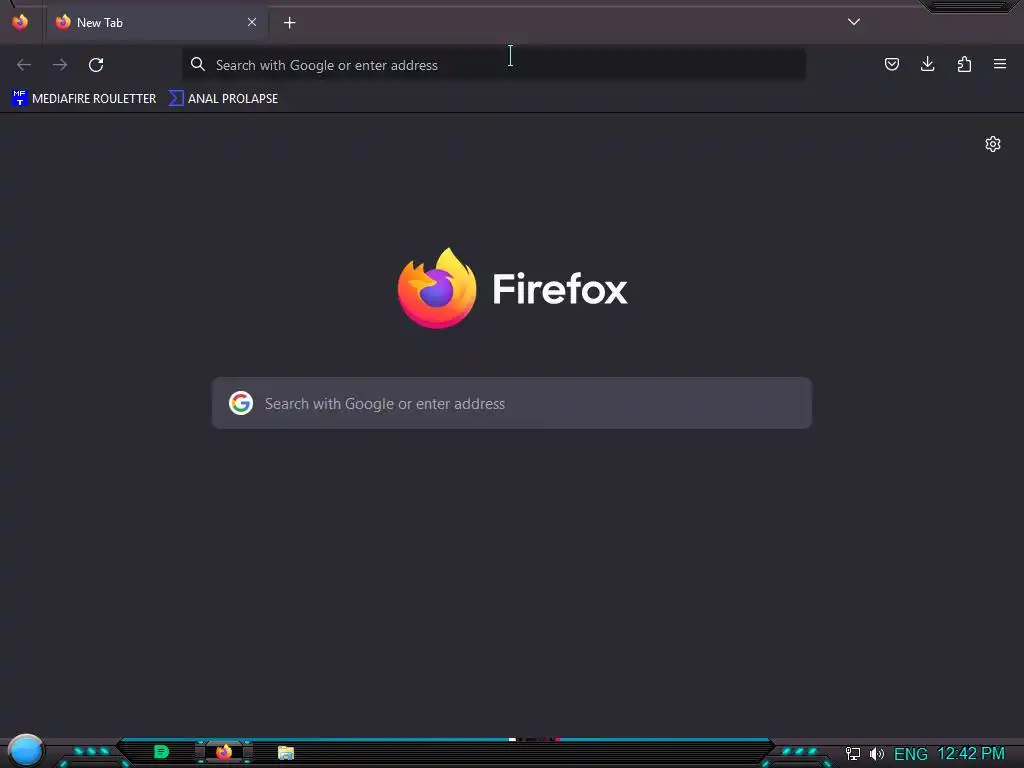
Task: Open the green chat app on taskbar
Action: [161, 752]
